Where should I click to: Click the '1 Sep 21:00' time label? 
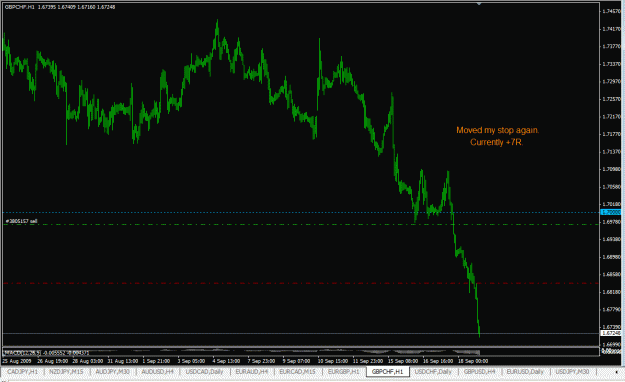coord(156,361)
